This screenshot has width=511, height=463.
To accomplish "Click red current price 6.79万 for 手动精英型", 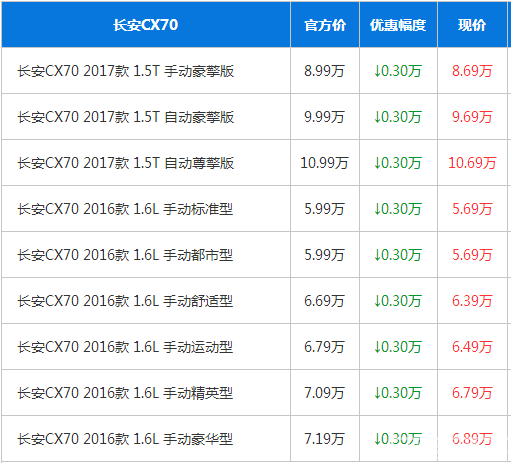I will tap(472, 393).
